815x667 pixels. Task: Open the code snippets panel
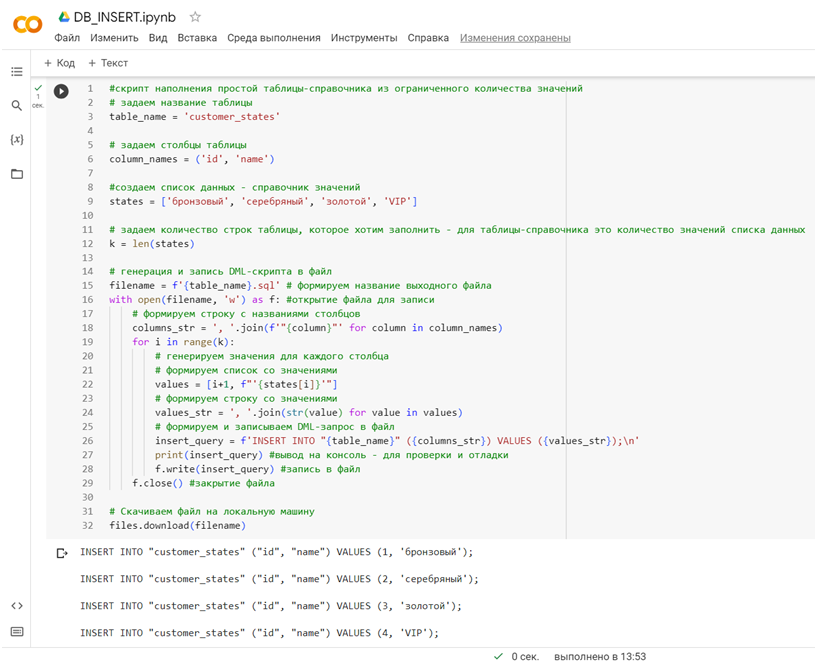tap(17, 606)
